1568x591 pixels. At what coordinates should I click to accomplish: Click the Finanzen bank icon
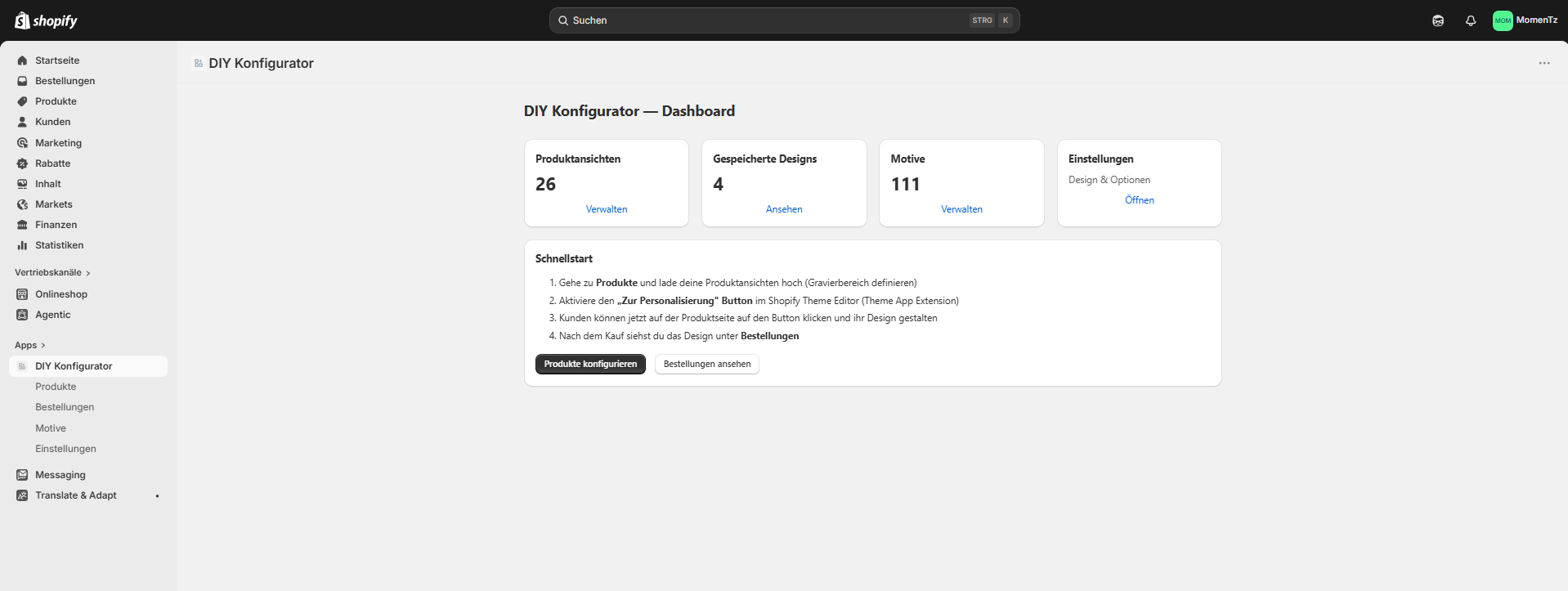(22, 225)
